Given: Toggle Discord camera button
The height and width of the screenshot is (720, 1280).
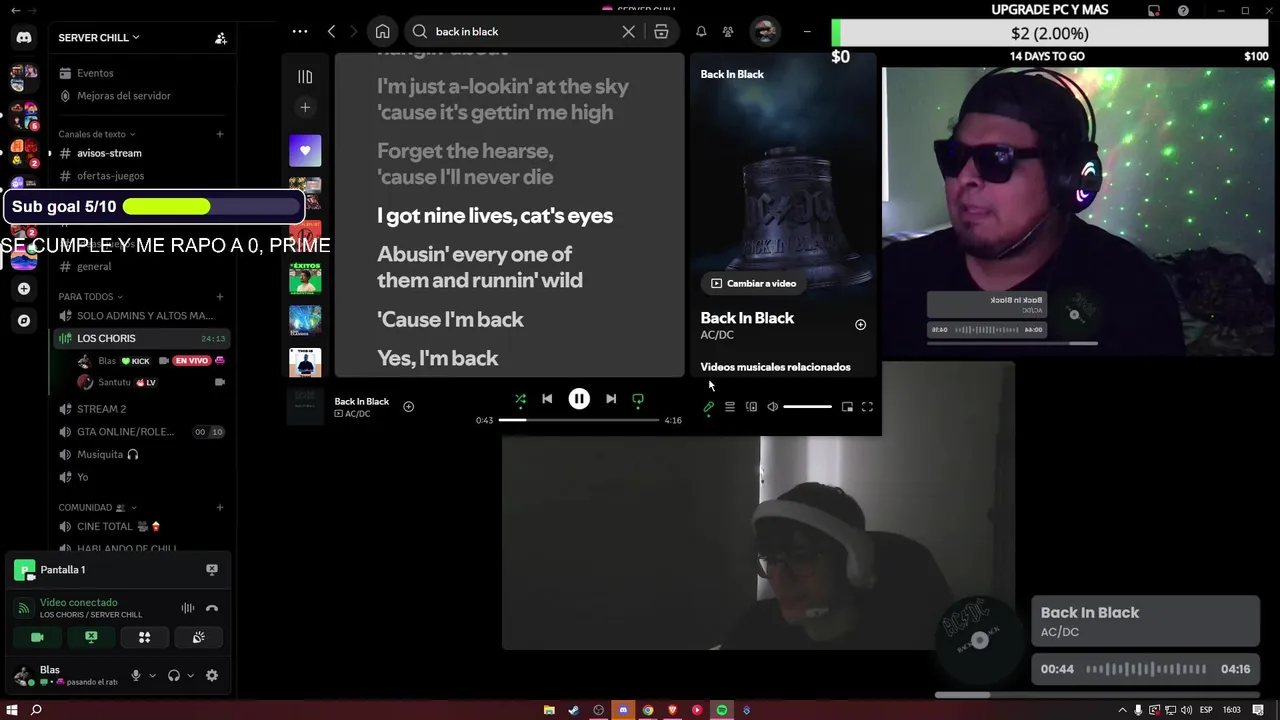Looking at the screenshot, I should click(x=37, y=637).
